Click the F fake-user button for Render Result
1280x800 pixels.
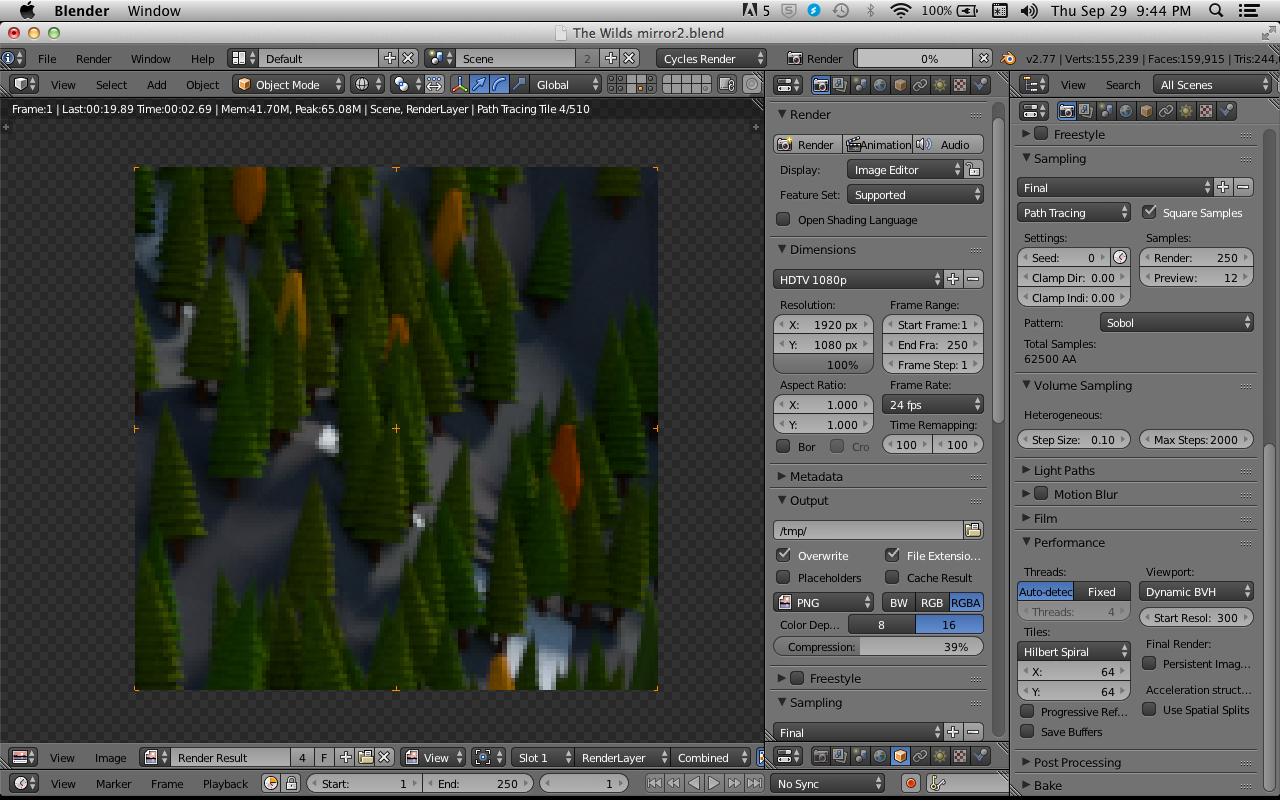coord(324,758)
